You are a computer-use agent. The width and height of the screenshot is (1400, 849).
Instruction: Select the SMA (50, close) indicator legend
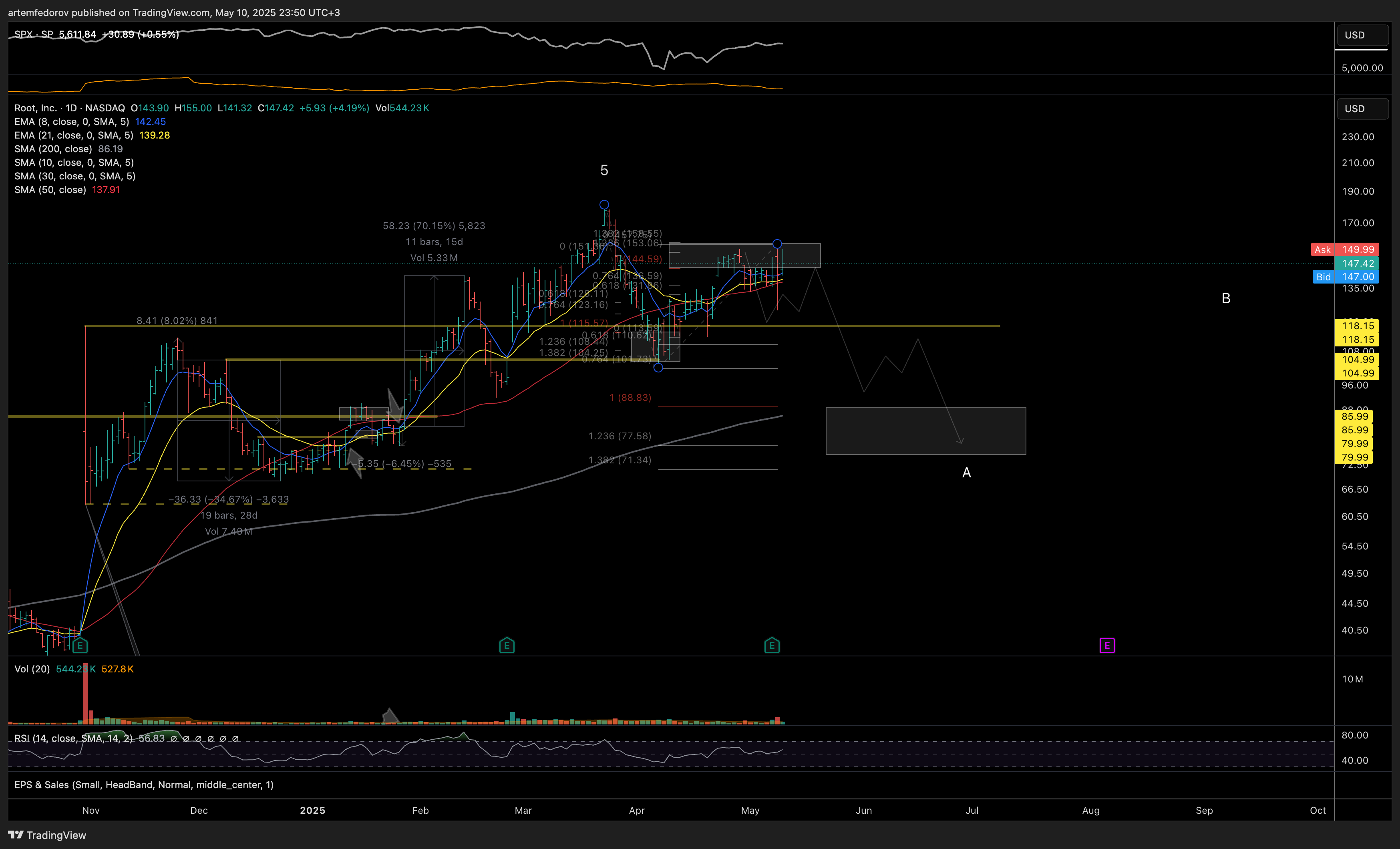(x=50, y=190)
